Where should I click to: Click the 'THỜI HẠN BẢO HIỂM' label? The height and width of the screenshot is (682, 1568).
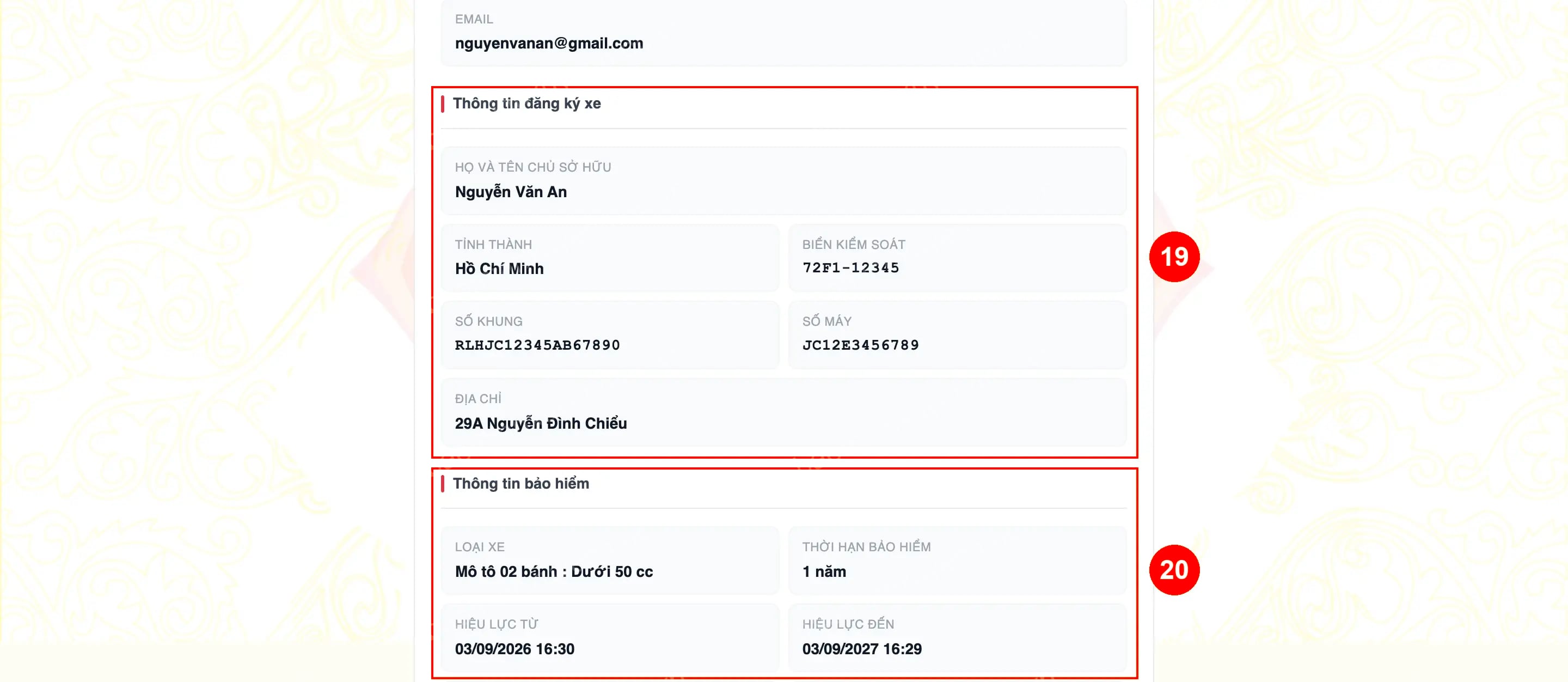866,547
